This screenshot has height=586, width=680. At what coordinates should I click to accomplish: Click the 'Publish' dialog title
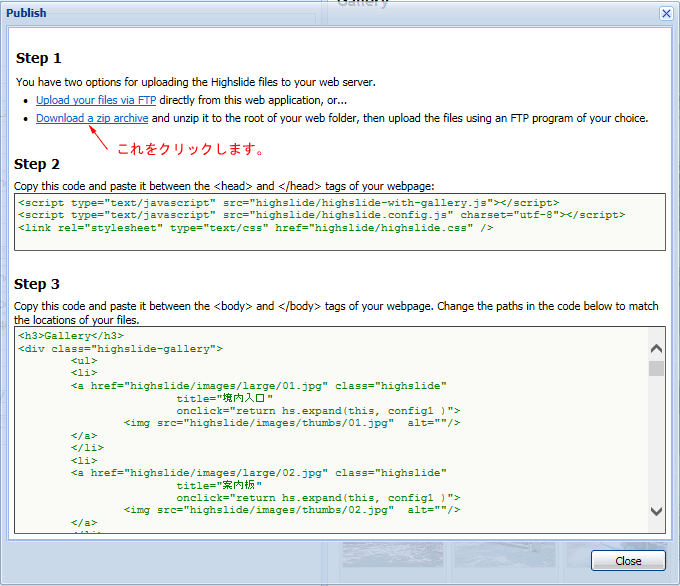pos(26,13)
